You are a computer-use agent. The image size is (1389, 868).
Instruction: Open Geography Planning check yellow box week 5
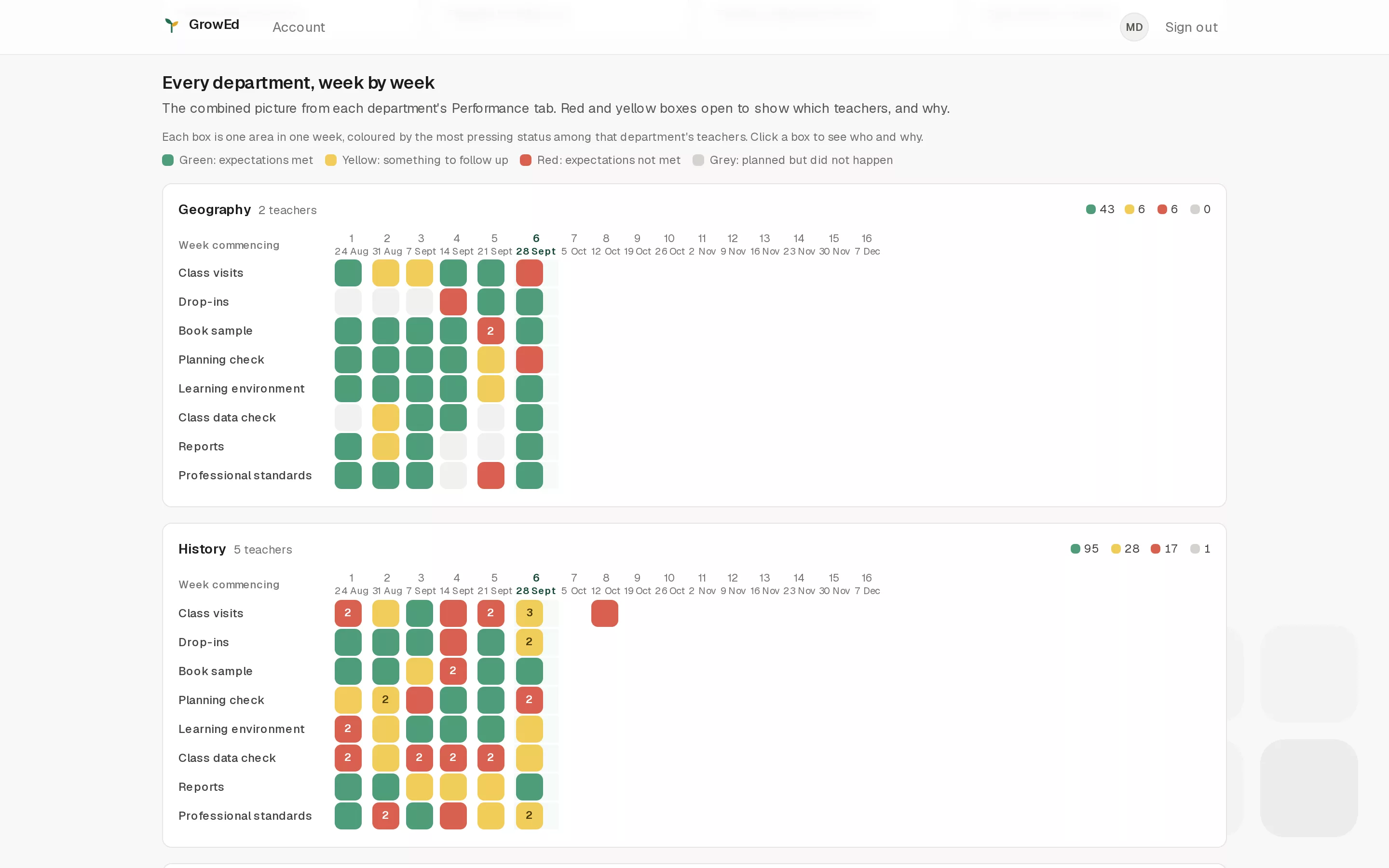click(491, 360)
